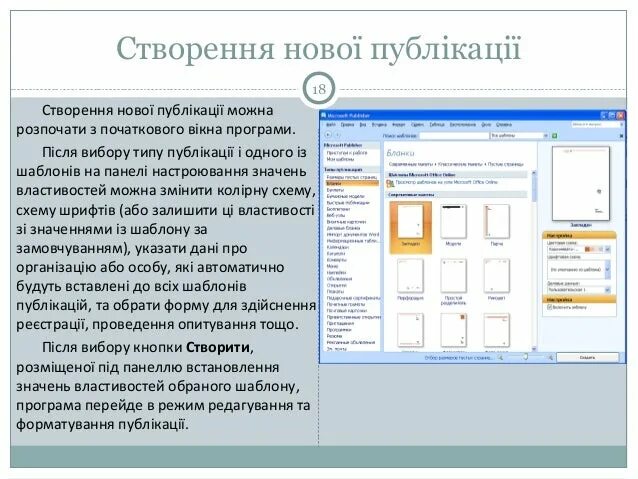Open the Формат menu
Viewport: 638px width, 479px height.
click(398, 125)
